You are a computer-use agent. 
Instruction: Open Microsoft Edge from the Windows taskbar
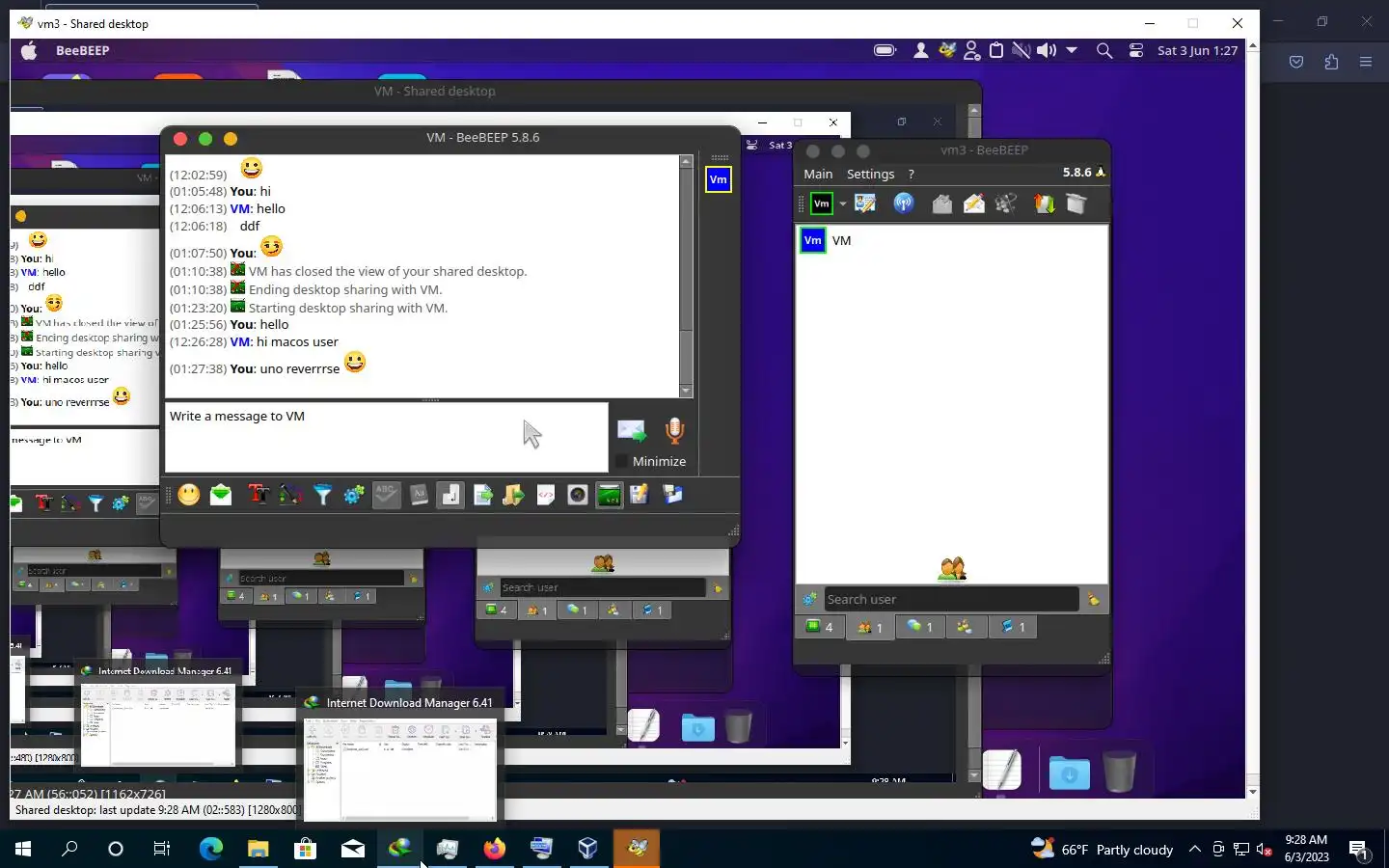coord(210,849)
